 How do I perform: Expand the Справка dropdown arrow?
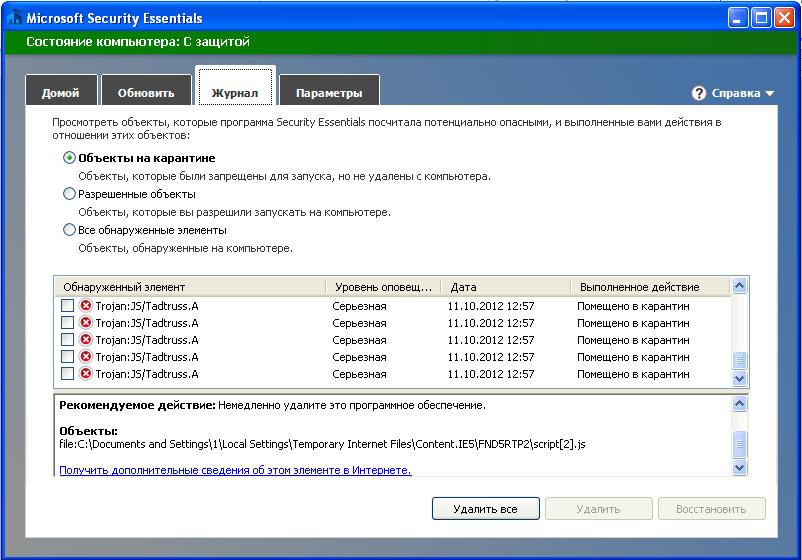pos(770,94)
